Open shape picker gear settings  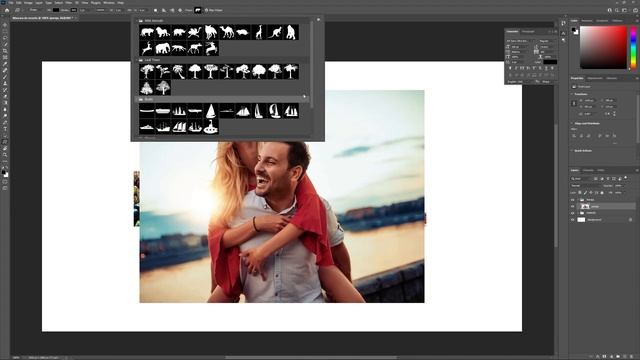pos(318,19)
